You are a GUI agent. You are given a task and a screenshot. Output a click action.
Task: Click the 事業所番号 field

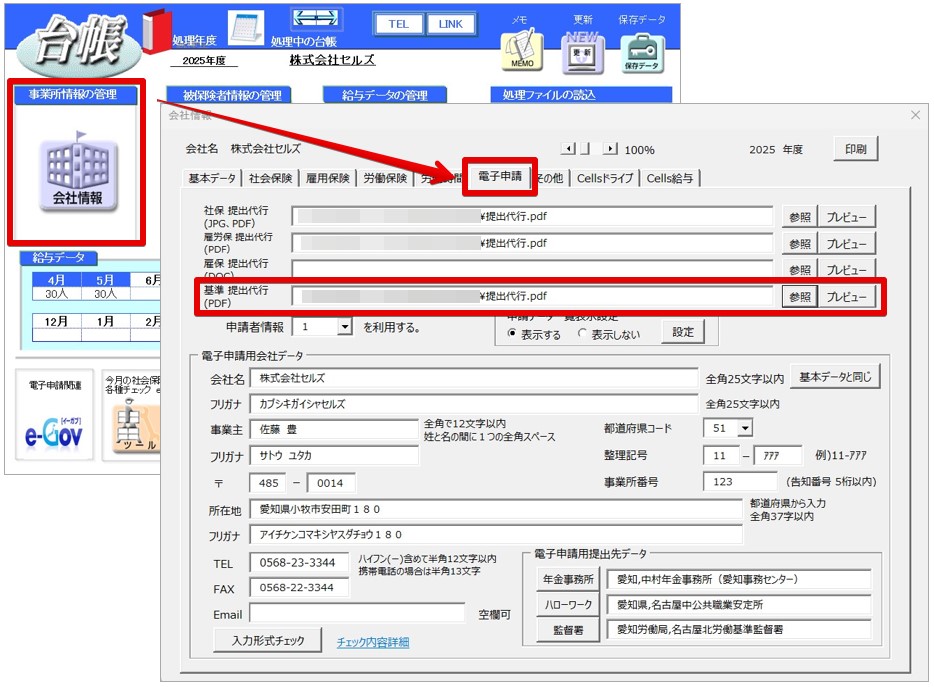pos(740,481)
